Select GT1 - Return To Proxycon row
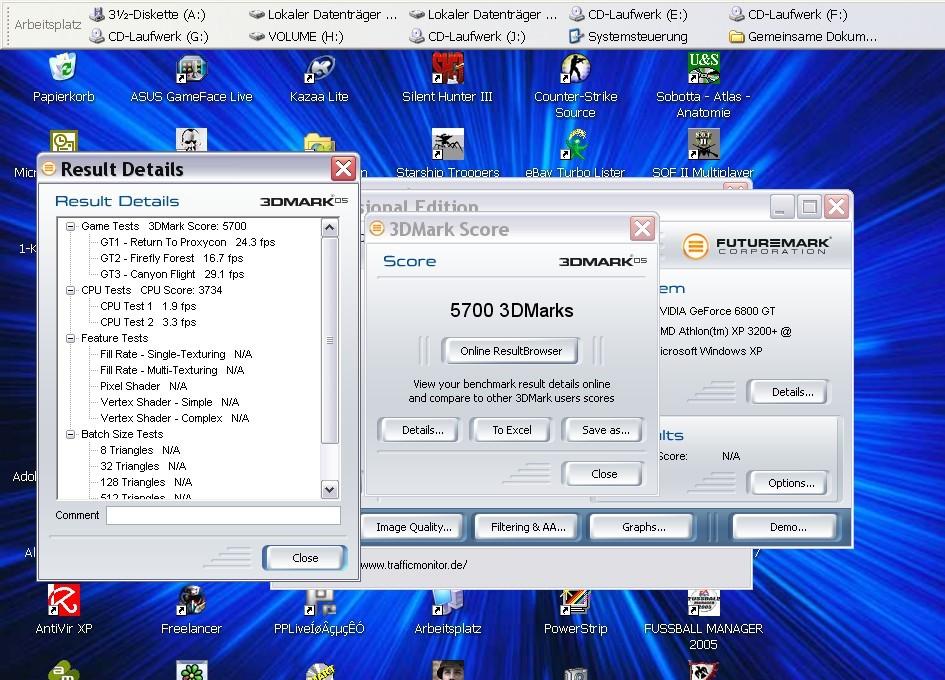945x680 pixels. pyautogui.click(x=187, y=242)
